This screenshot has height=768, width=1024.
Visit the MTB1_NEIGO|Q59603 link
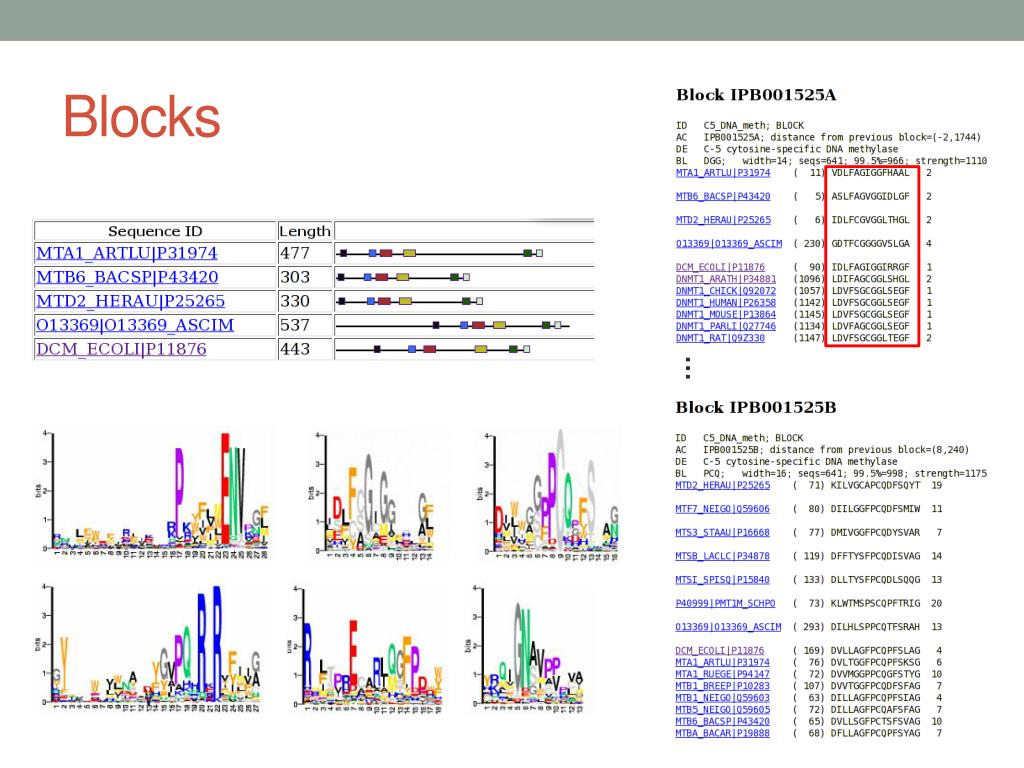tap(722, 697)
